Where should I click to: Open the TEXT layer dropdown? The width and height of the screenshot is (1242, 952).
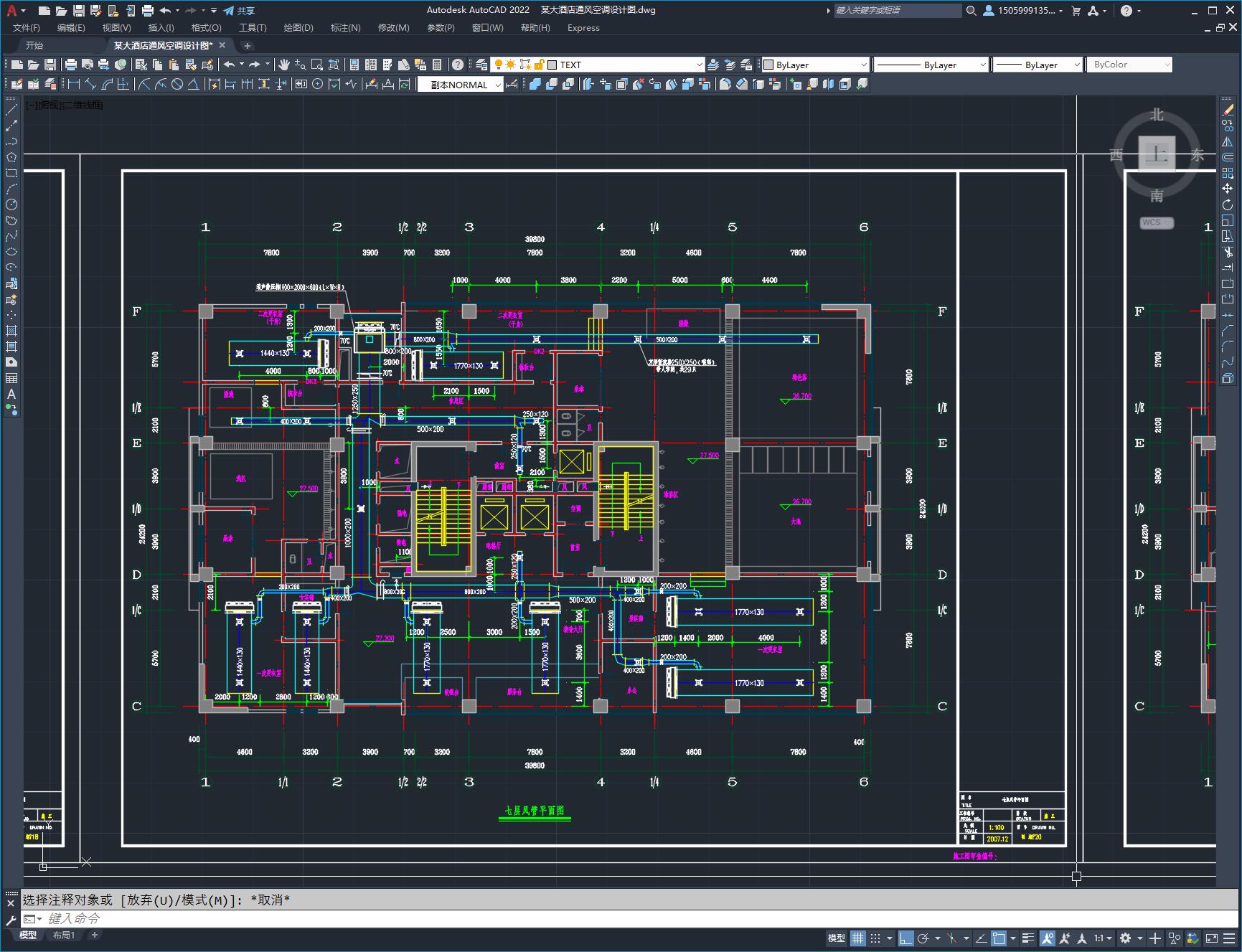[x=625, y=65]
